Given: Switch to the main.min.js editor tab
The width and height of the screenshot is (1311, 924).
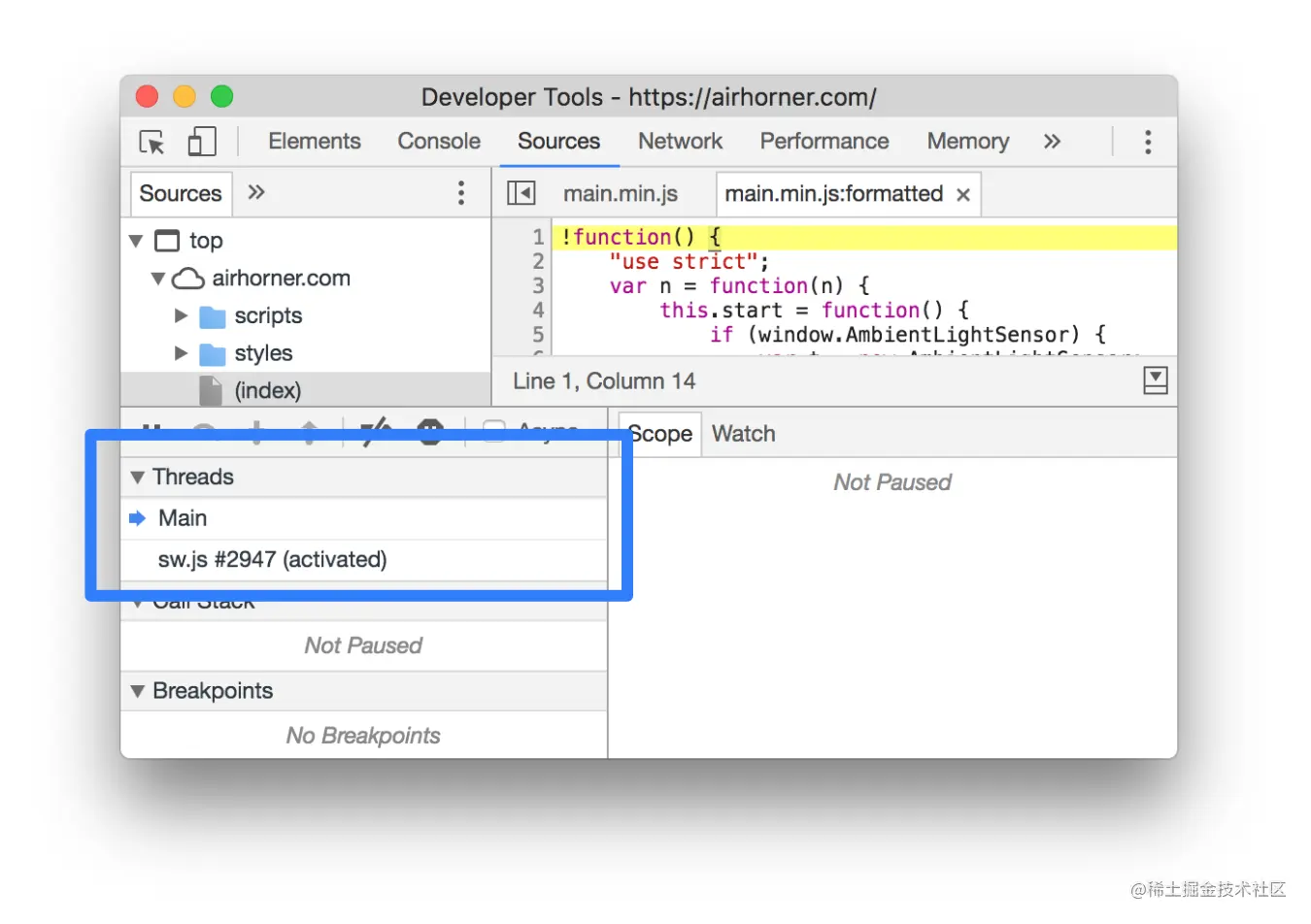Looking at the screenshot, I should click(x=621, y=194).
